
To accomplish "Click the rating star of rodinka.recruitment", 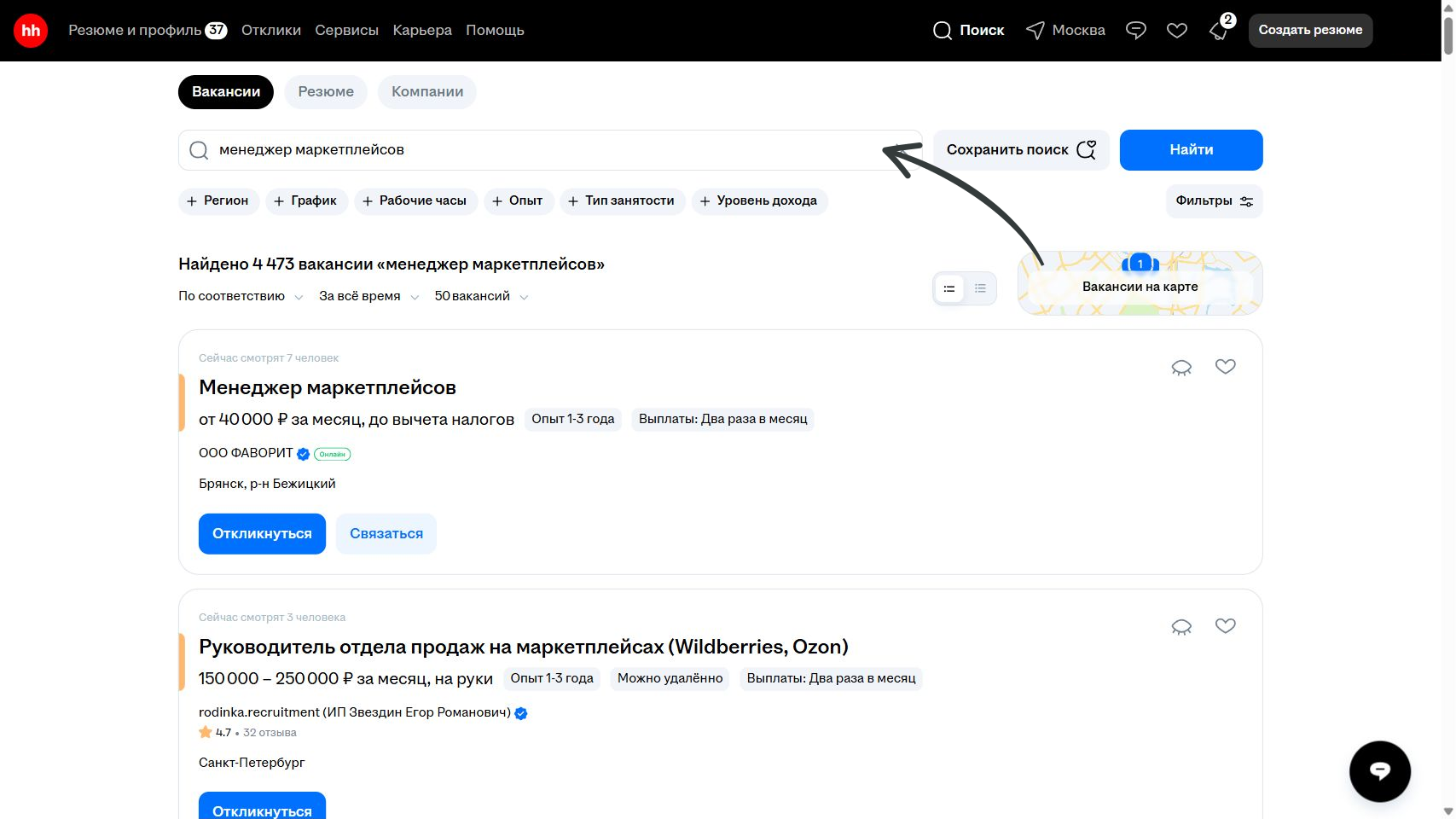I will coord(206,732).
